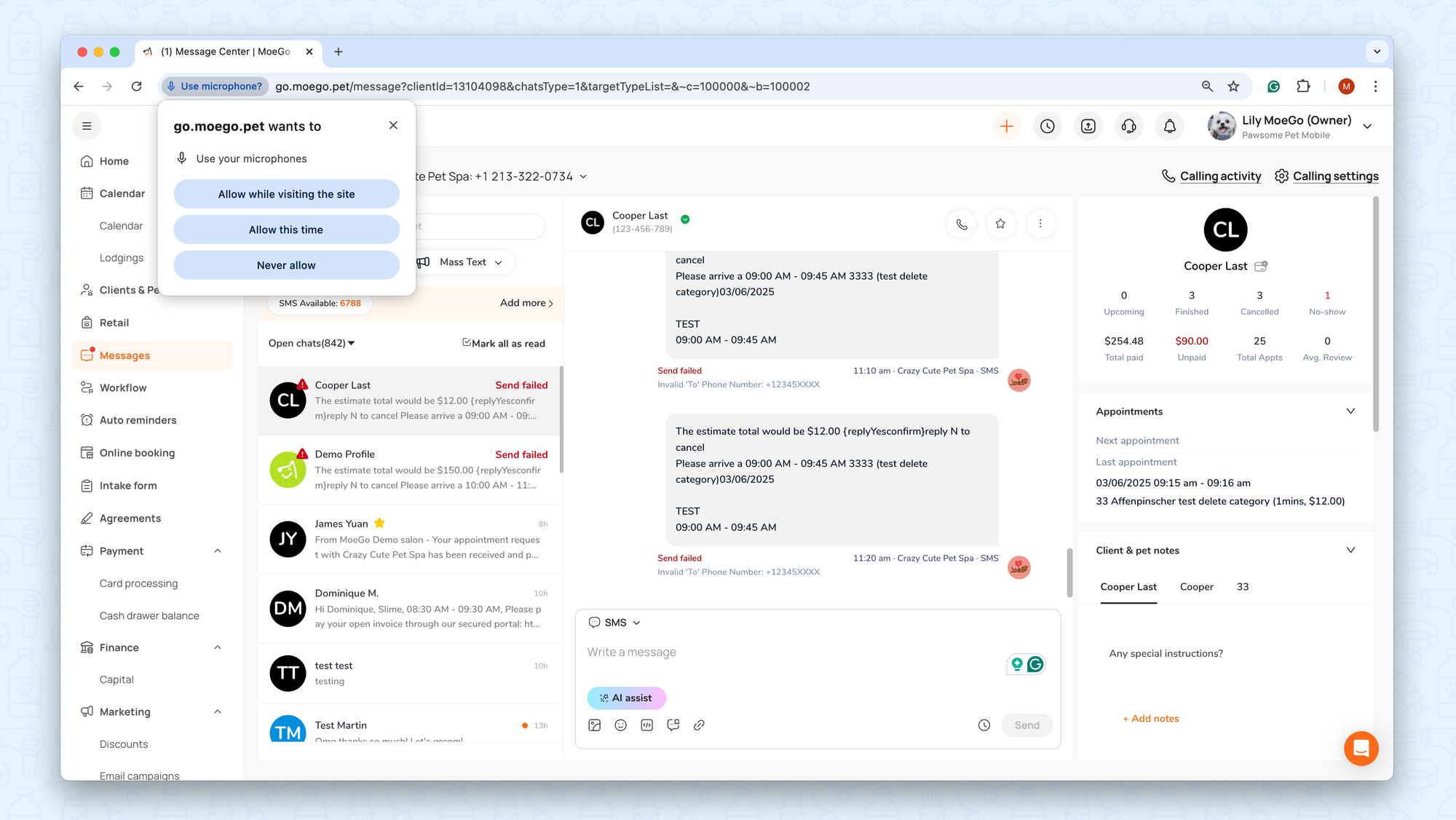1456x820 pixels.
Task: Open Workflow in the sidebar
Action: point(123,388)
